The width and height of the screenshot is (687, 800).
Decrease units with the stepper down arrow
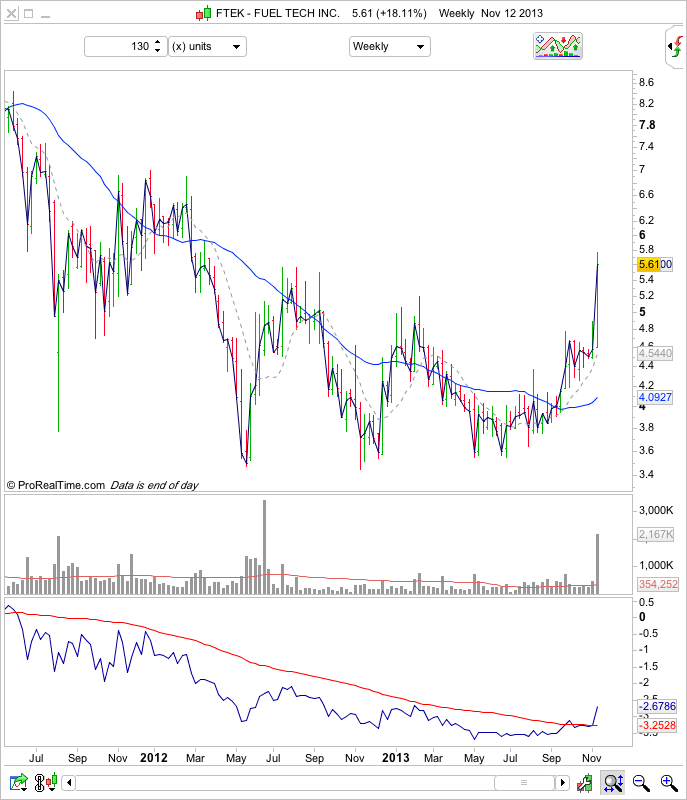158,51
